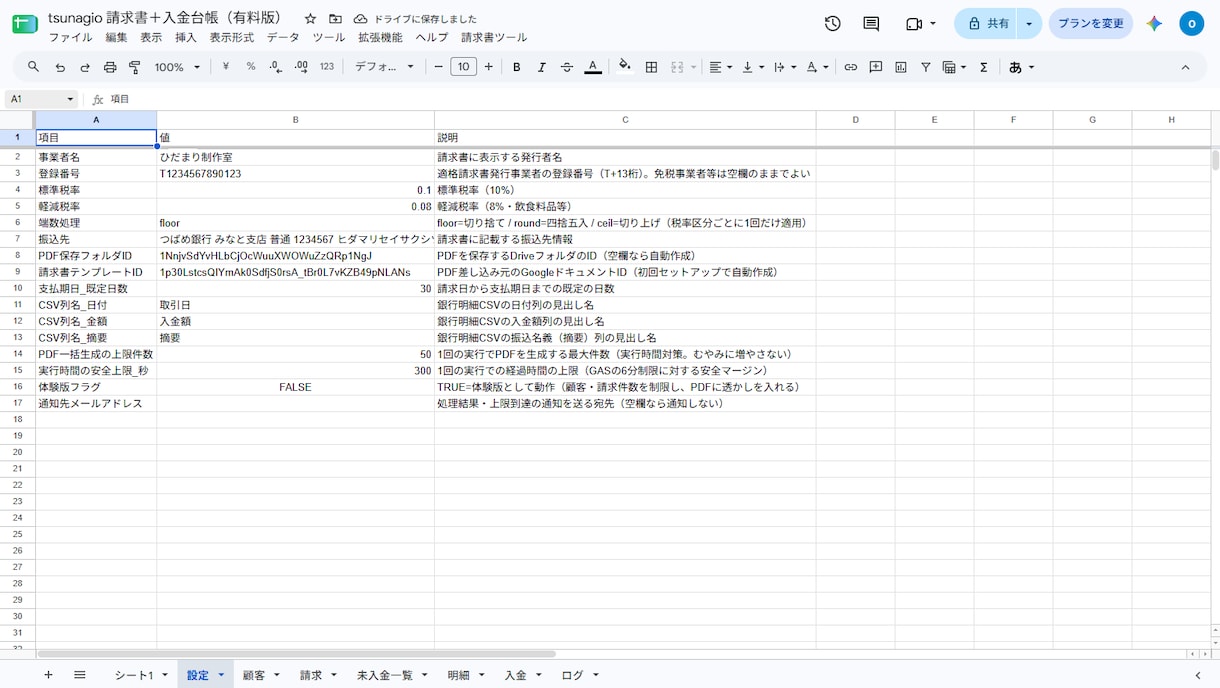Open the video call options dropdown
1220x688 pixels.
point(933,24)
